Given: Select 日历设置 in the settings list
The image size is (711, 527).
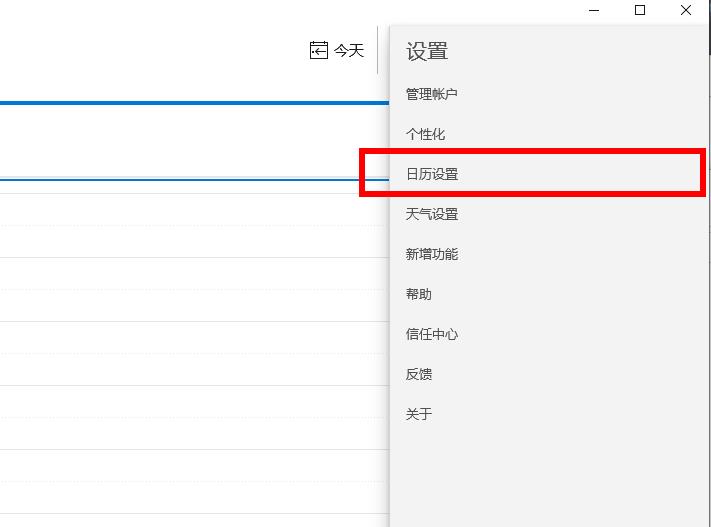Looking at the screenshot, I should click(x=432, y=174).
